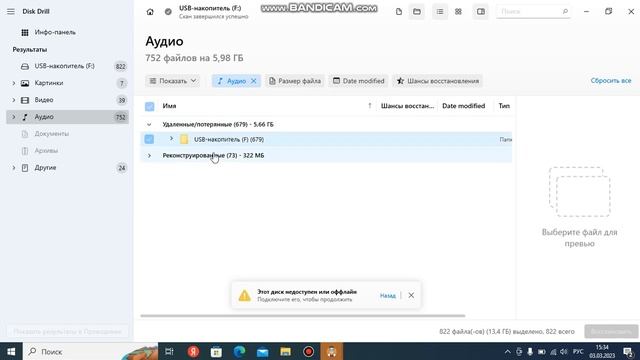The width and height of the screenshot is (640, 360).
Task: Click the horizontal scrollbar of file list
Action: coord(302,316)
